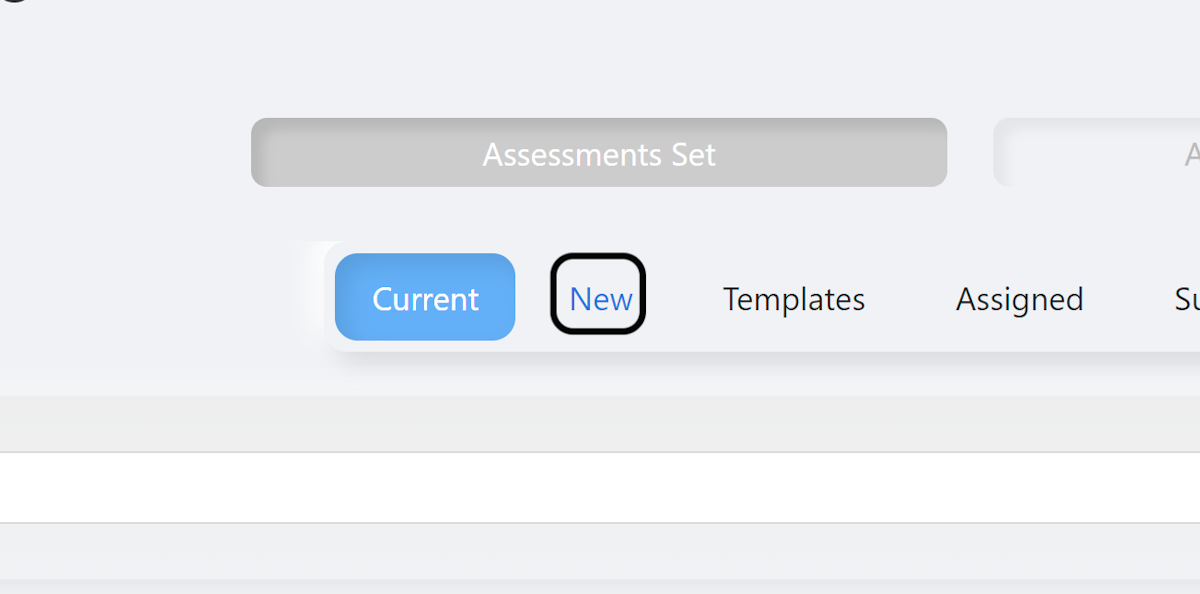Click the grey strip below the white row
Image resolution: width=1200 pixels, height=594 pixels.
pyautogui.click(x=600, y=551)
